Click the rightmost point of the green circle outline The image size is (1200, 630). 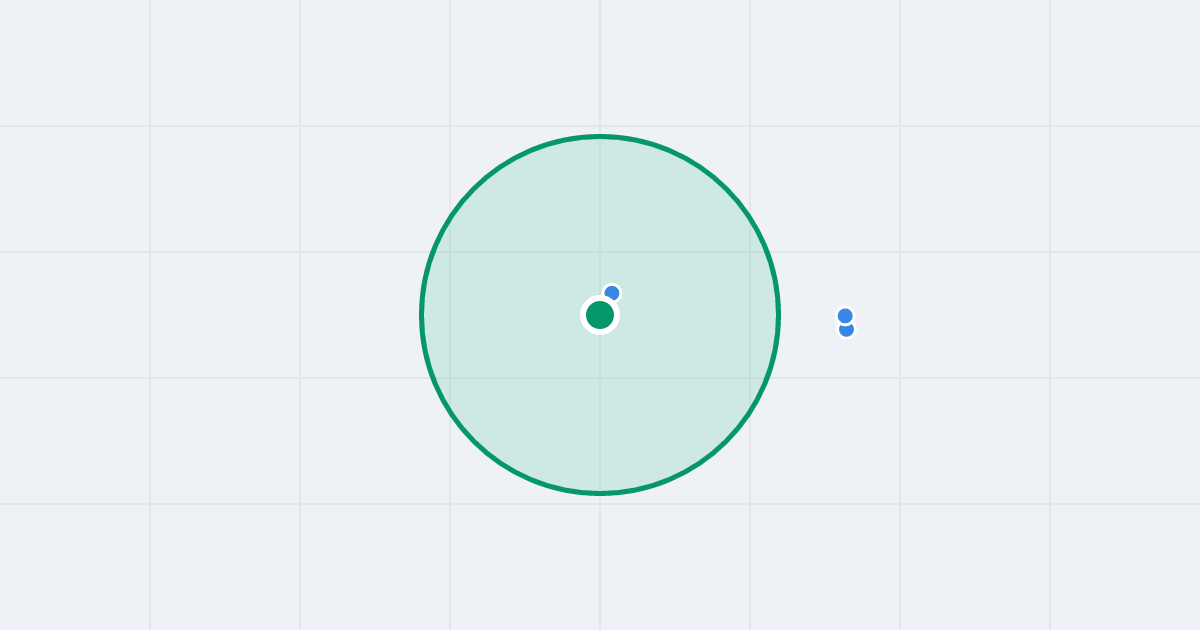[x=778, y=315]
